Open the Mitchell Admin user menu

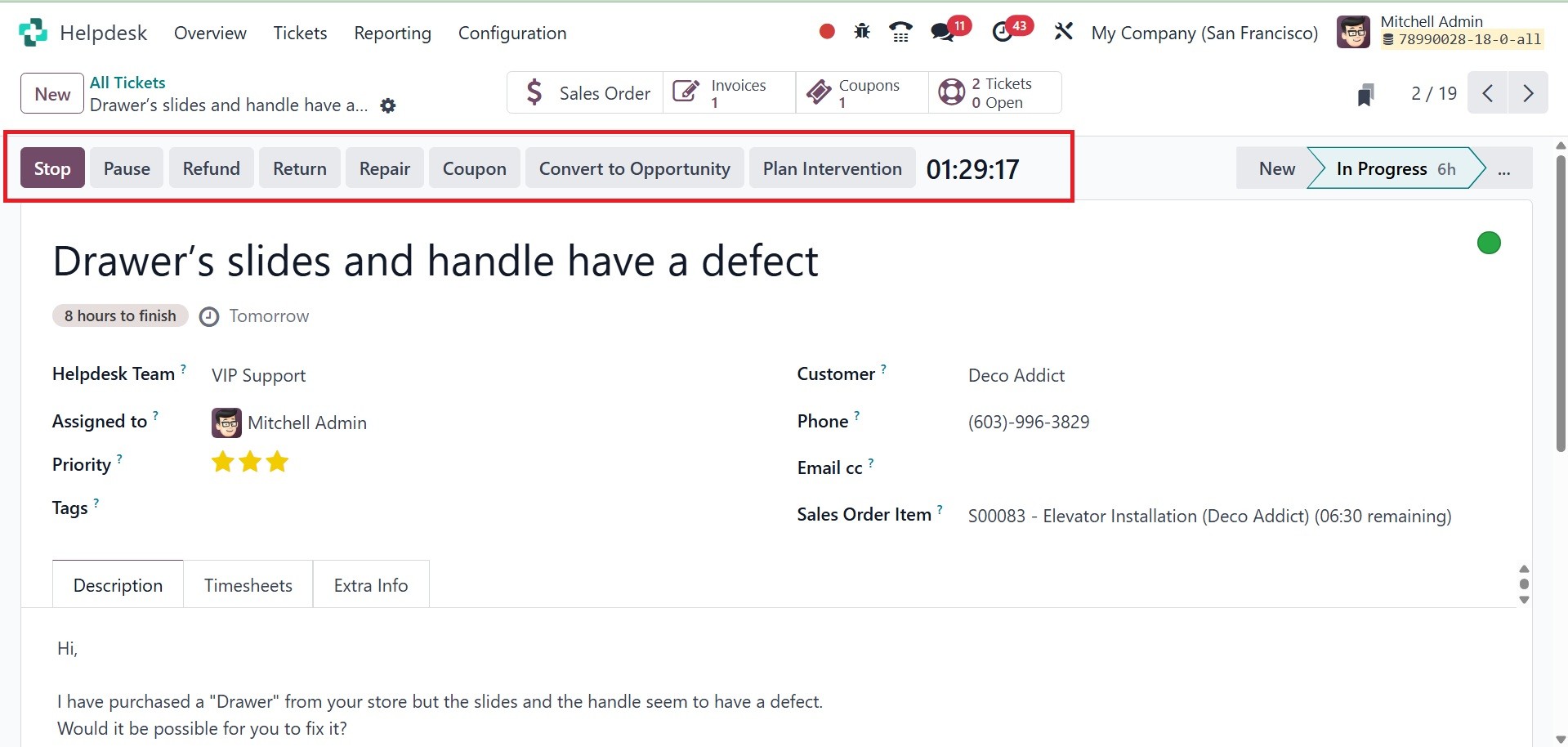(1441, 32)
